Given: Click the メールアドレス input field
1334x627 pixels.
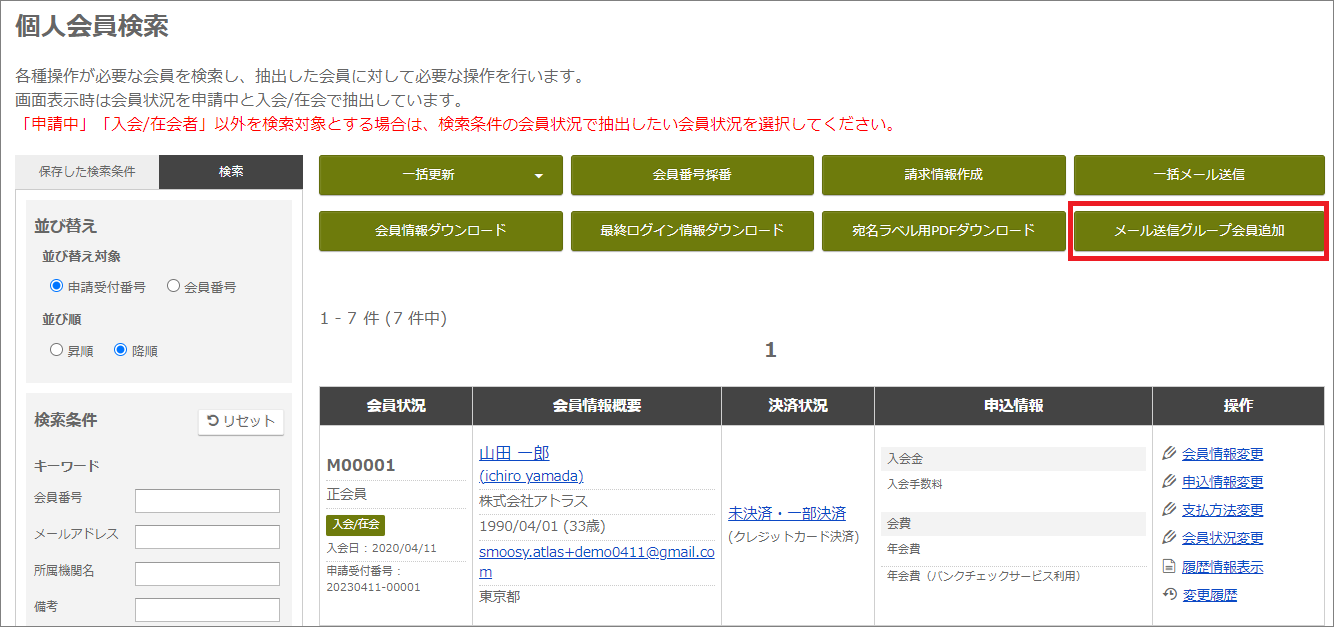Looking at the screenshot, I should 207,537.
